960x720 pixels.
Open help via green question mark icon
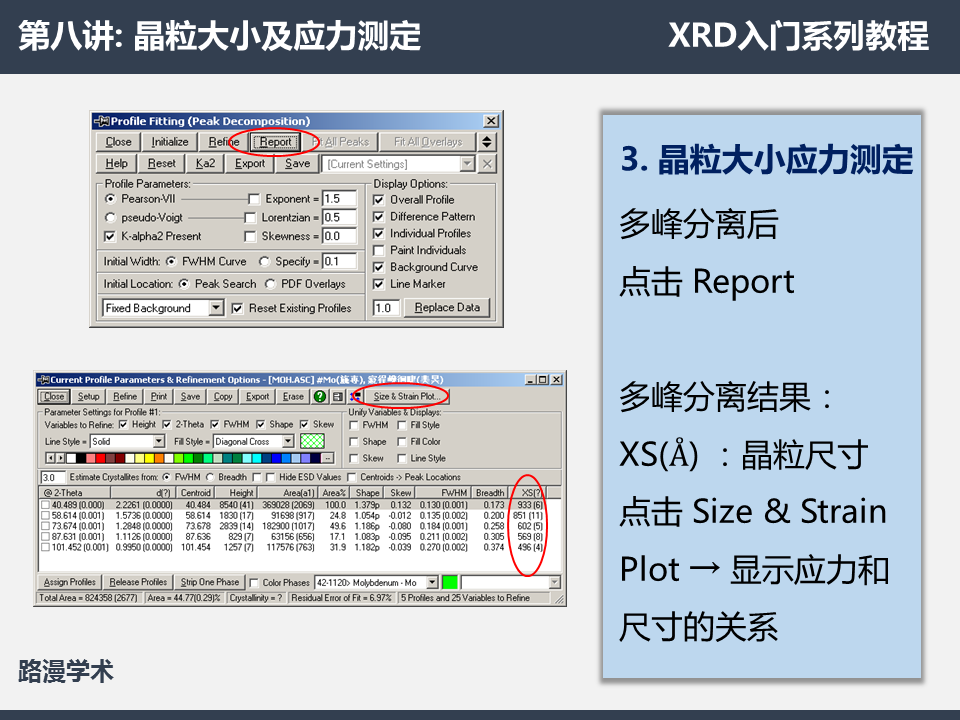coord(320,396)
